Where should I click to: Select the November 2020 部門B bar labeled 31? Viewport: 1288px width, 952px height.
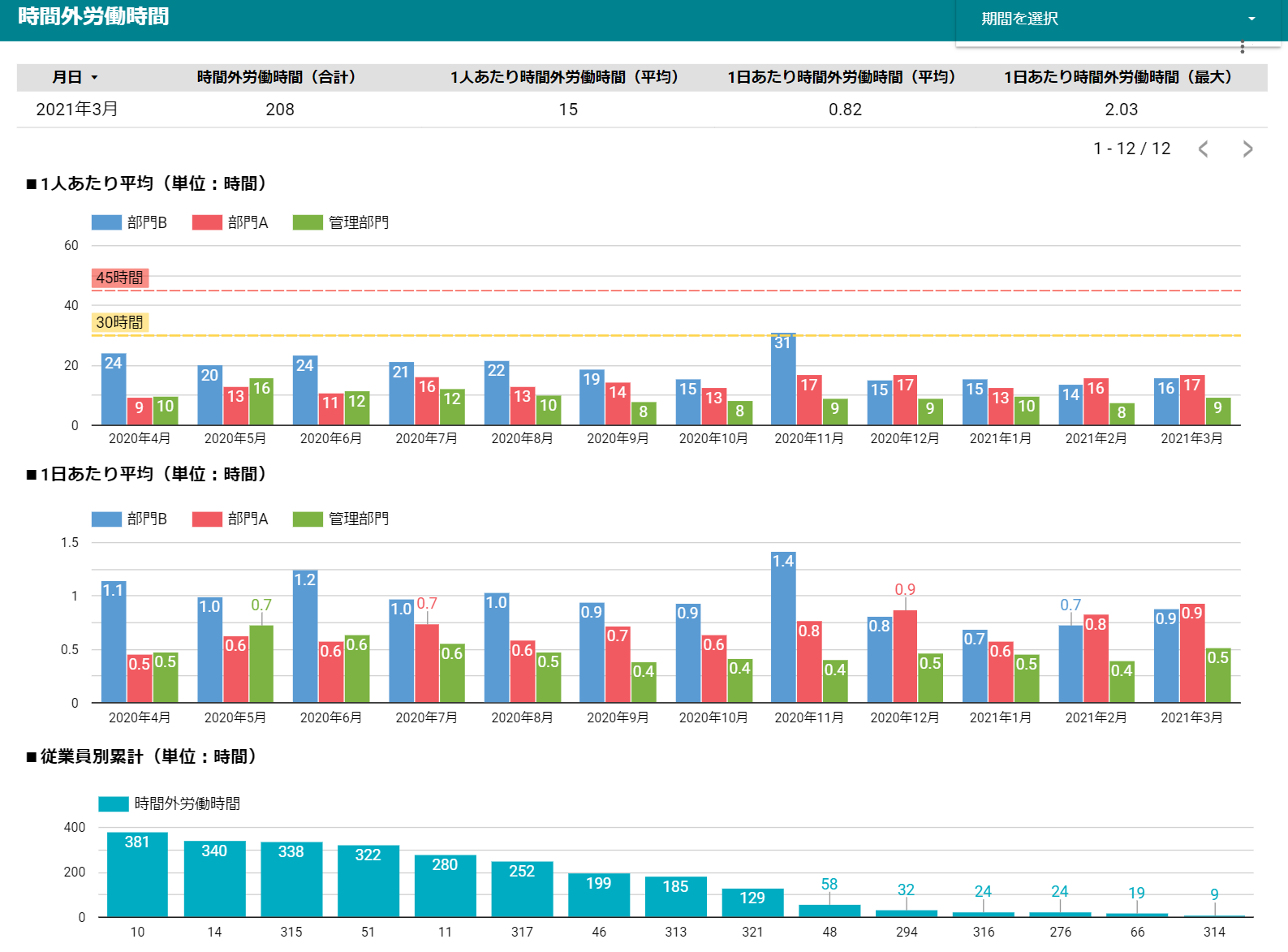[x=782, y=378]
